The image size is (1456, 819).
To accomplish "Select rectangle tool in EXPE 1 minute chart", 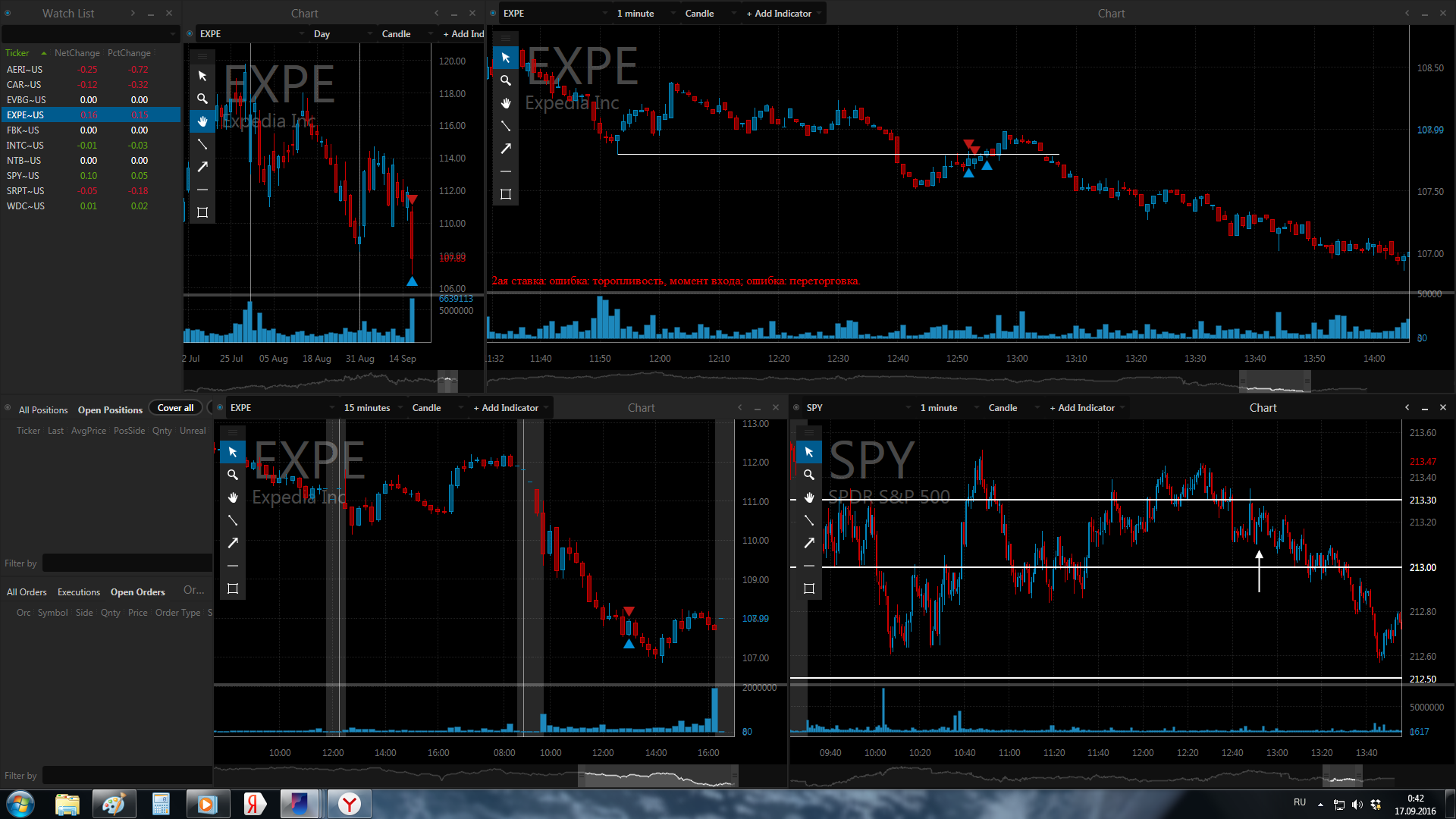I will [506, 194].
